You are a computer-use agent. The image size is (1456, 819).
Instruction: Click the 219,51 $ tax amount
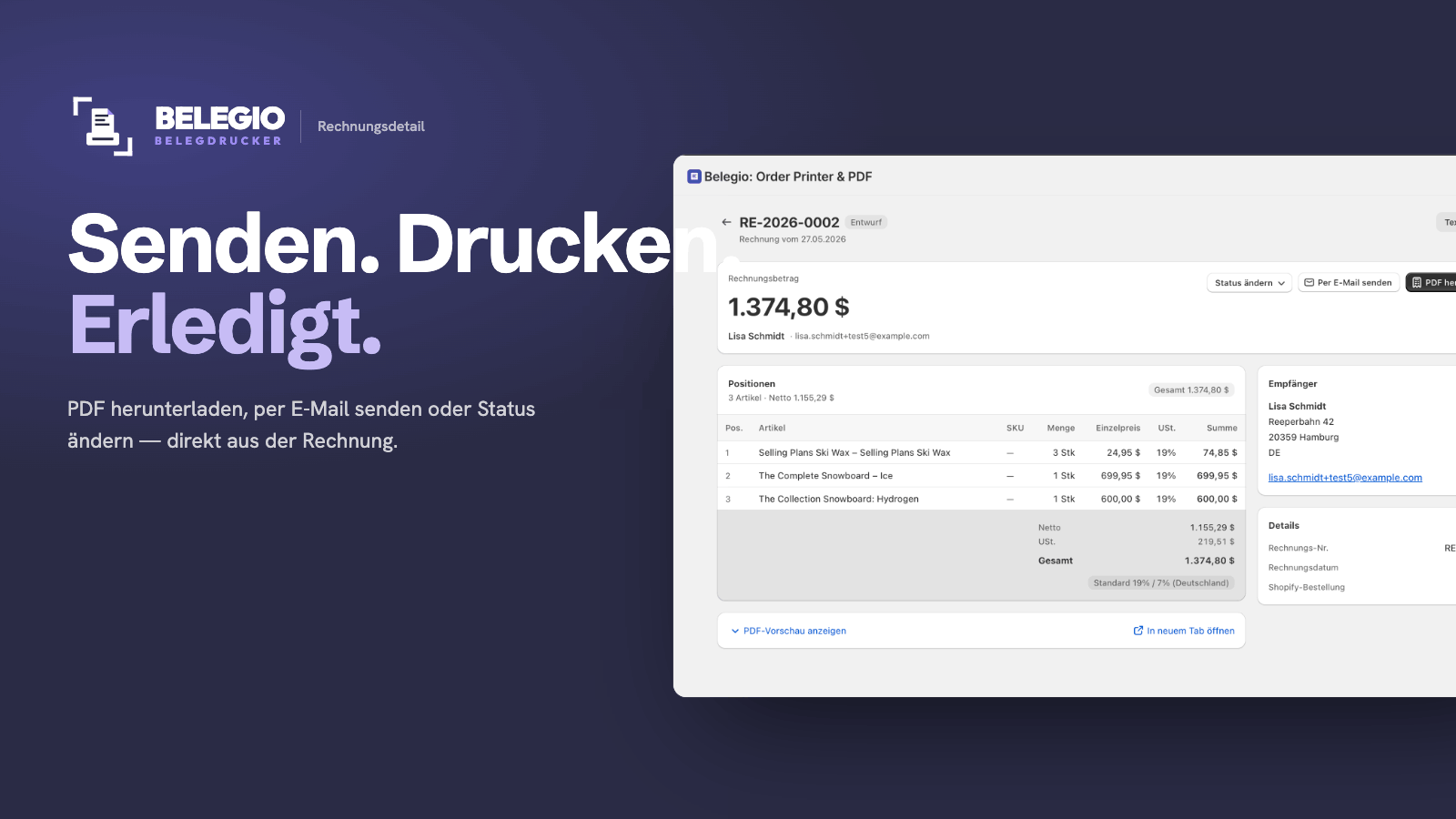click(x=1216, y=541)
